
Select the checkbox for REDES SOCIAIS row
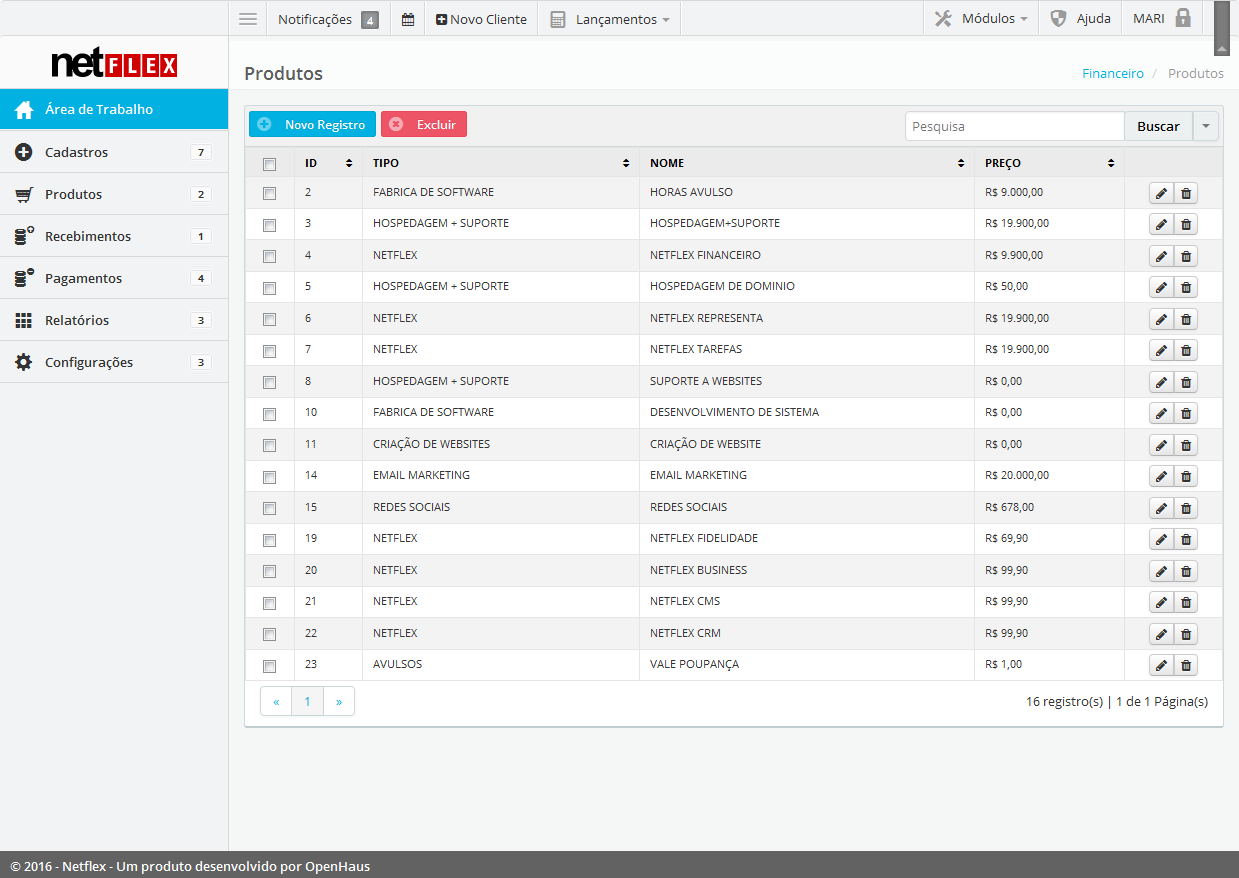pos(269,508)
